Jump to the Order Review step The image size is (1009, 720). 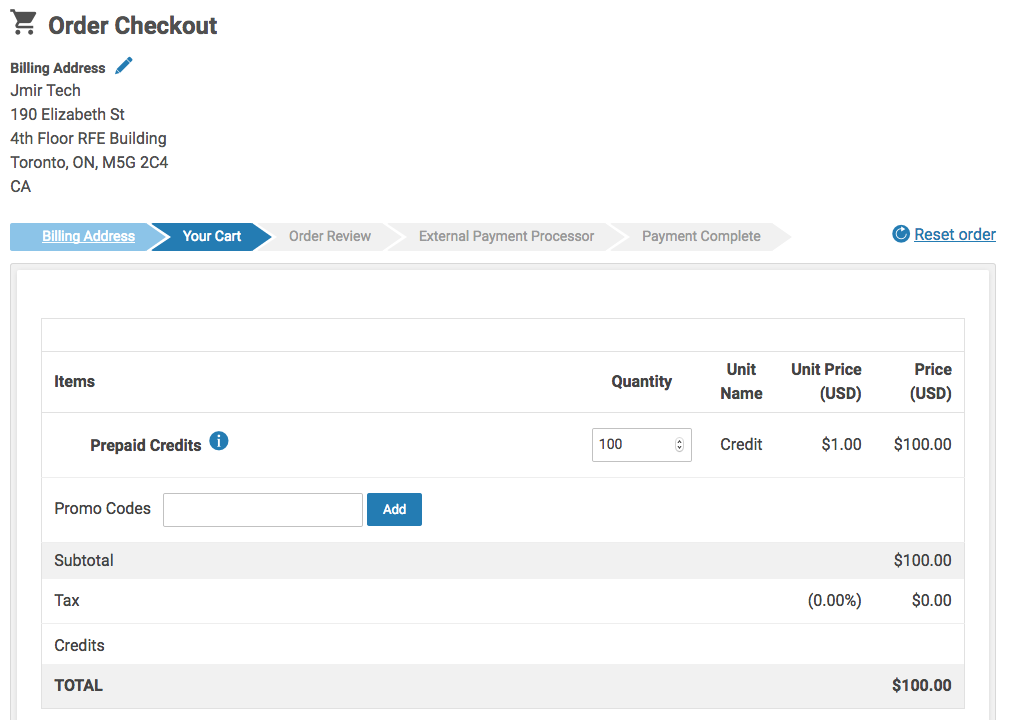329,237
